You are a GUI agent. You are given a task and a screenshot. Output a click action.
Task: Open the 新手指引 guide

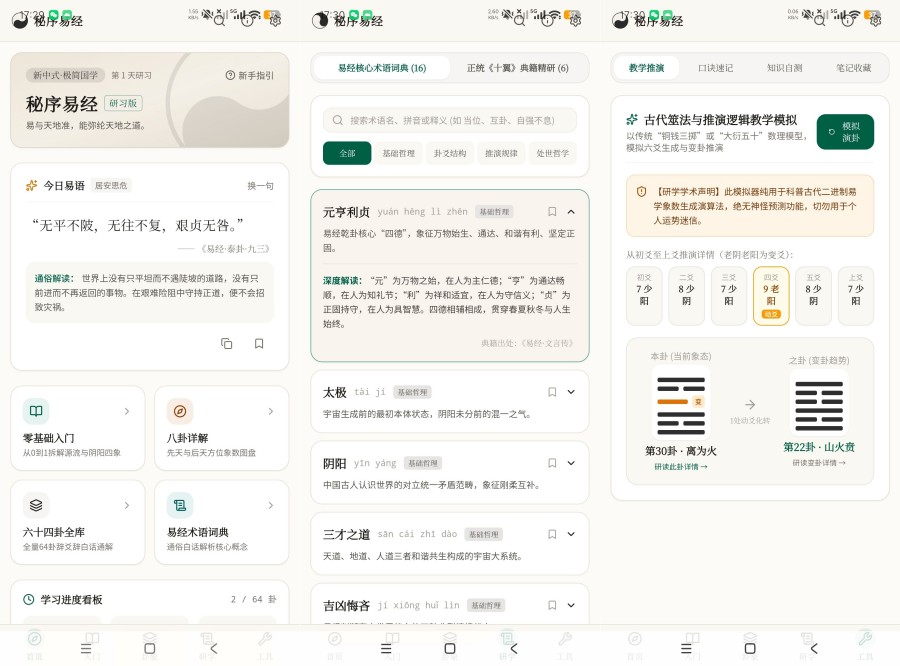250,75
